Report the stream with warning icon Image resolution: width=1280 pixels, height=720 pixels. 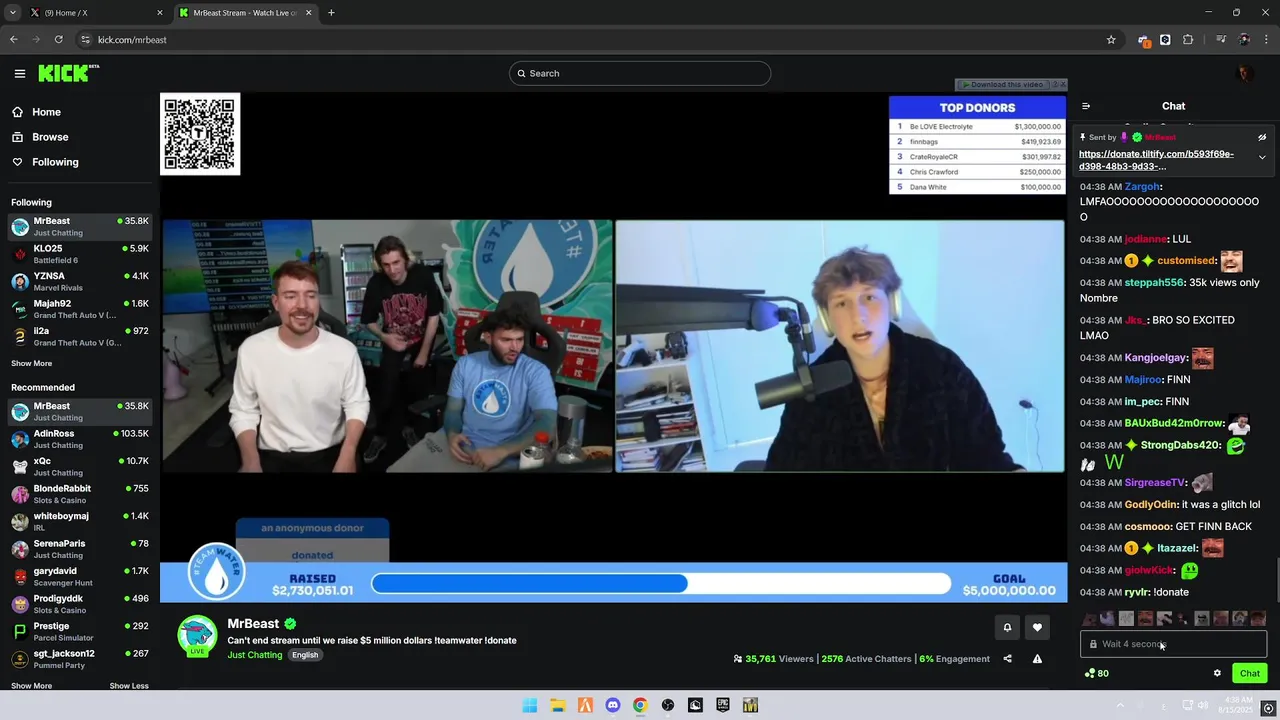pyautogui.click(x=1037, y=659)
